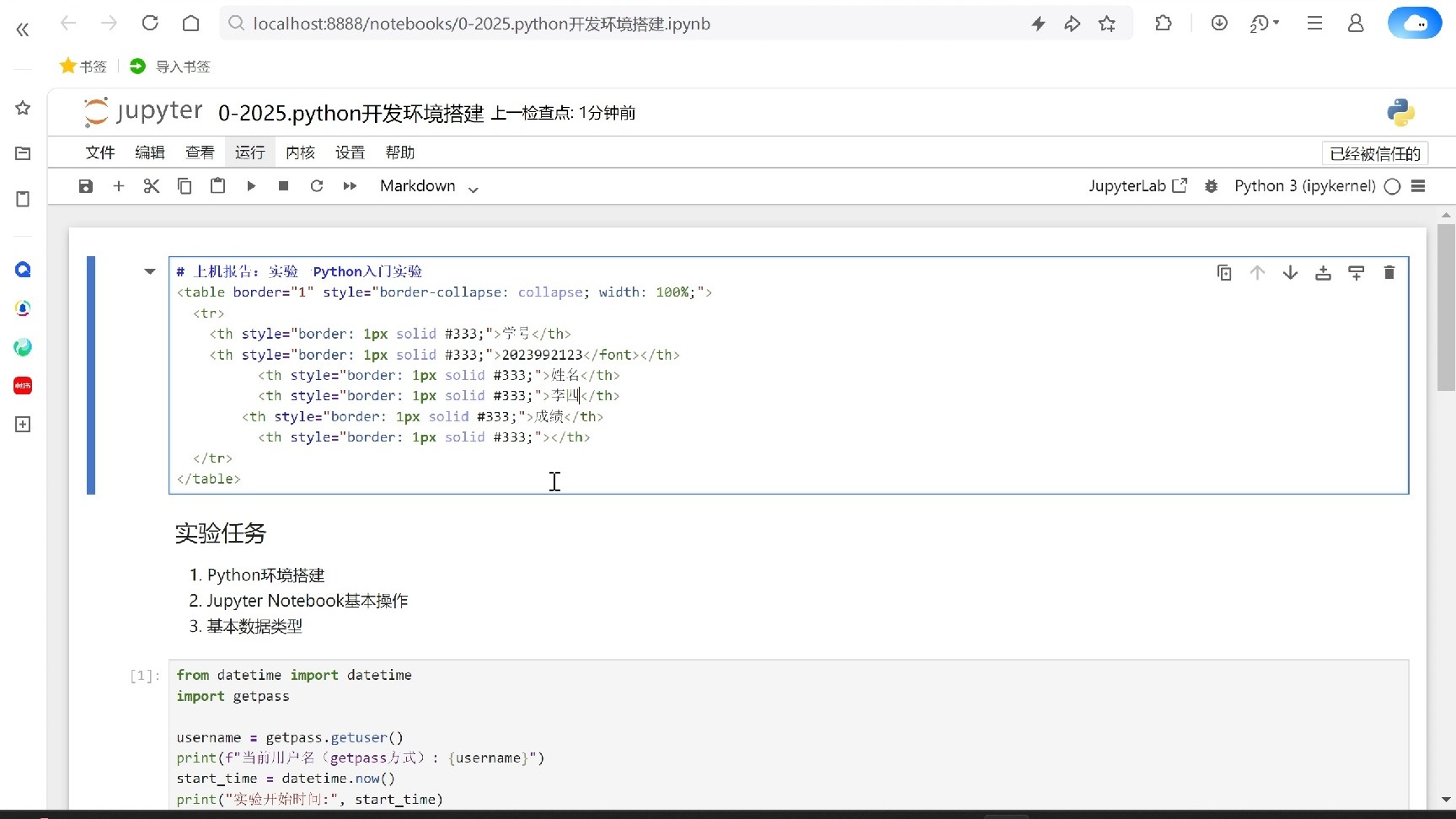The width and height of the screenshot is (1456, 819).
Task: Open the browser user profile icon
Action: point(1356,24)
